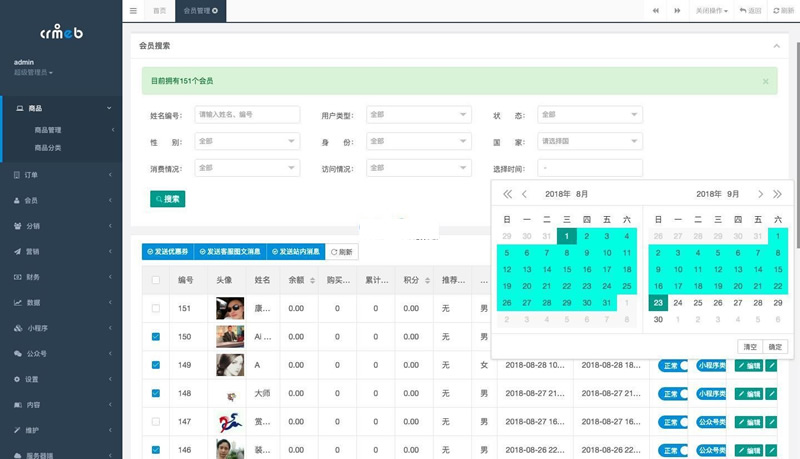Go to next month in date picker
800x459 pixels.
pos(761,194)
